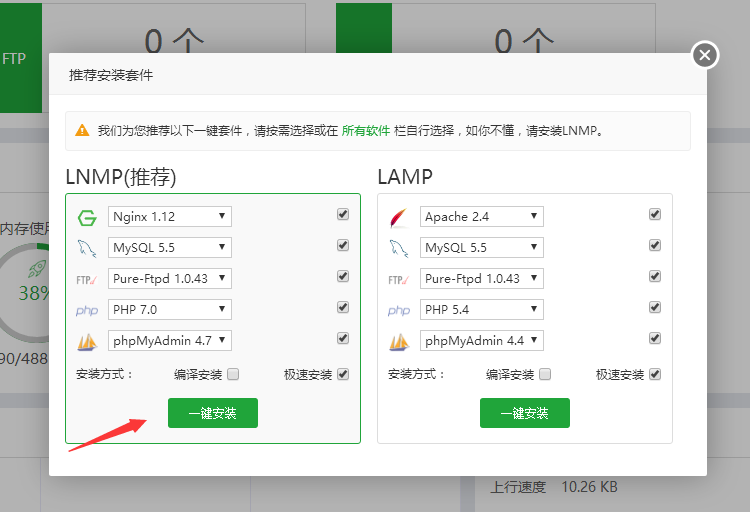
Task: Uncheck the LNMP MySQL 5.5 checkbox
Action: pos(342,245)
